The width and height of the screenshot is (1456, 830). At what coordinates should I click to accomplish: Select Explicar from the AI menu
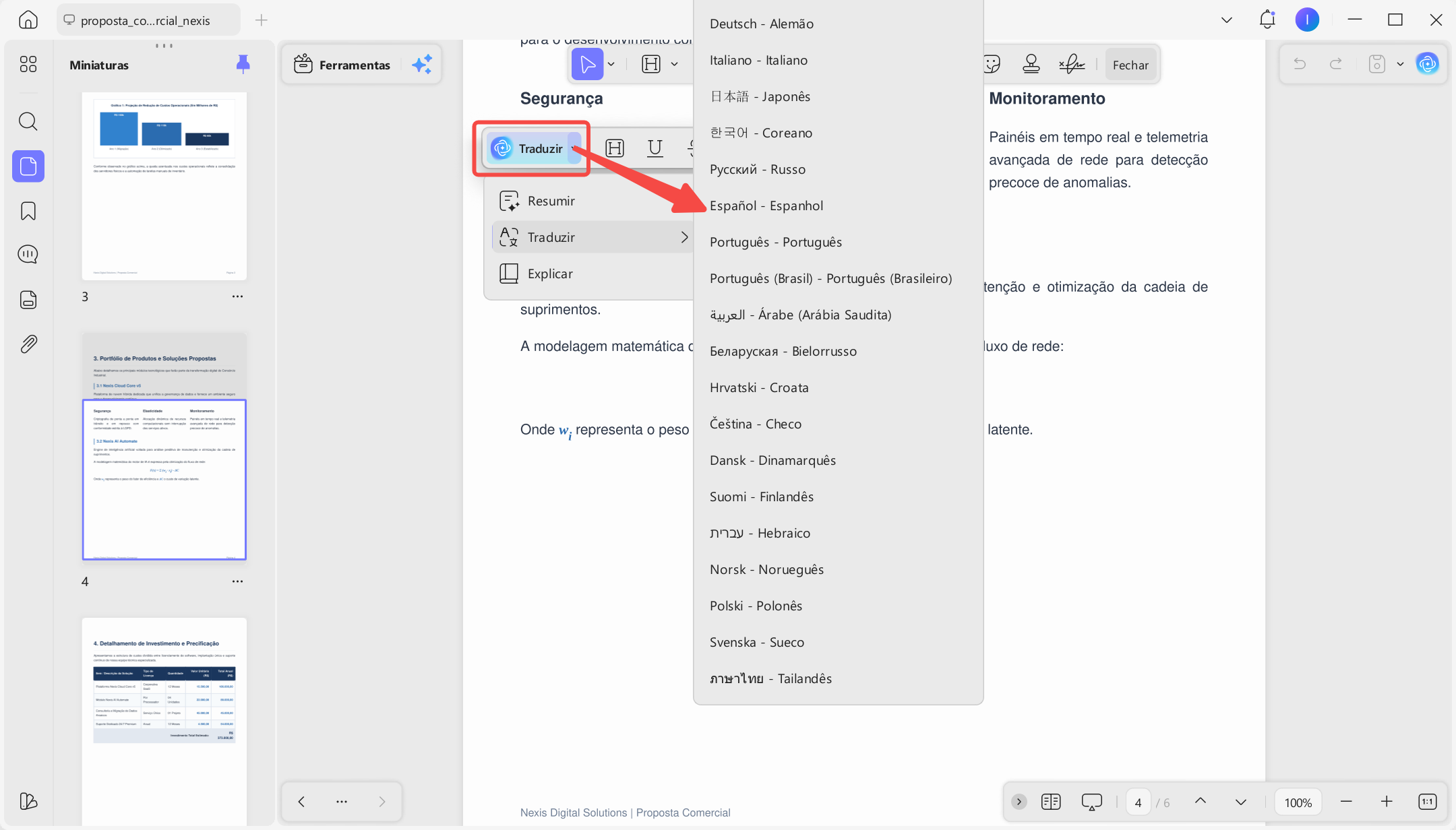click(x=590, y=274)
